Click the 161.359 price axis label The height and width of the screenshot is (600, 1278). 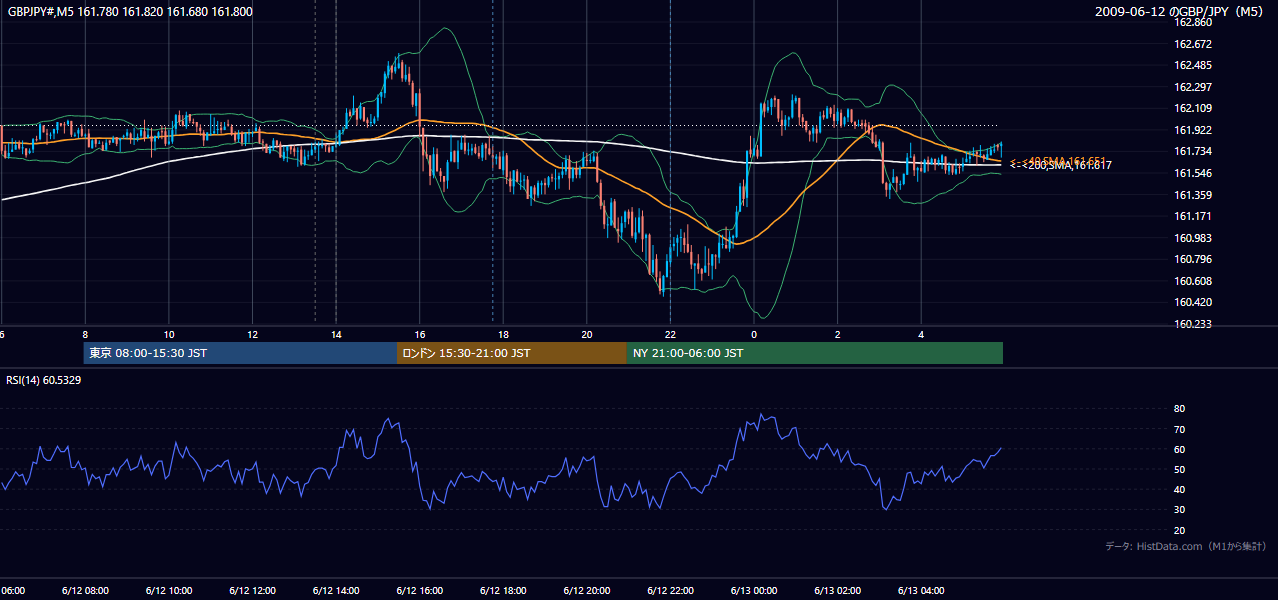[1192, 195]
